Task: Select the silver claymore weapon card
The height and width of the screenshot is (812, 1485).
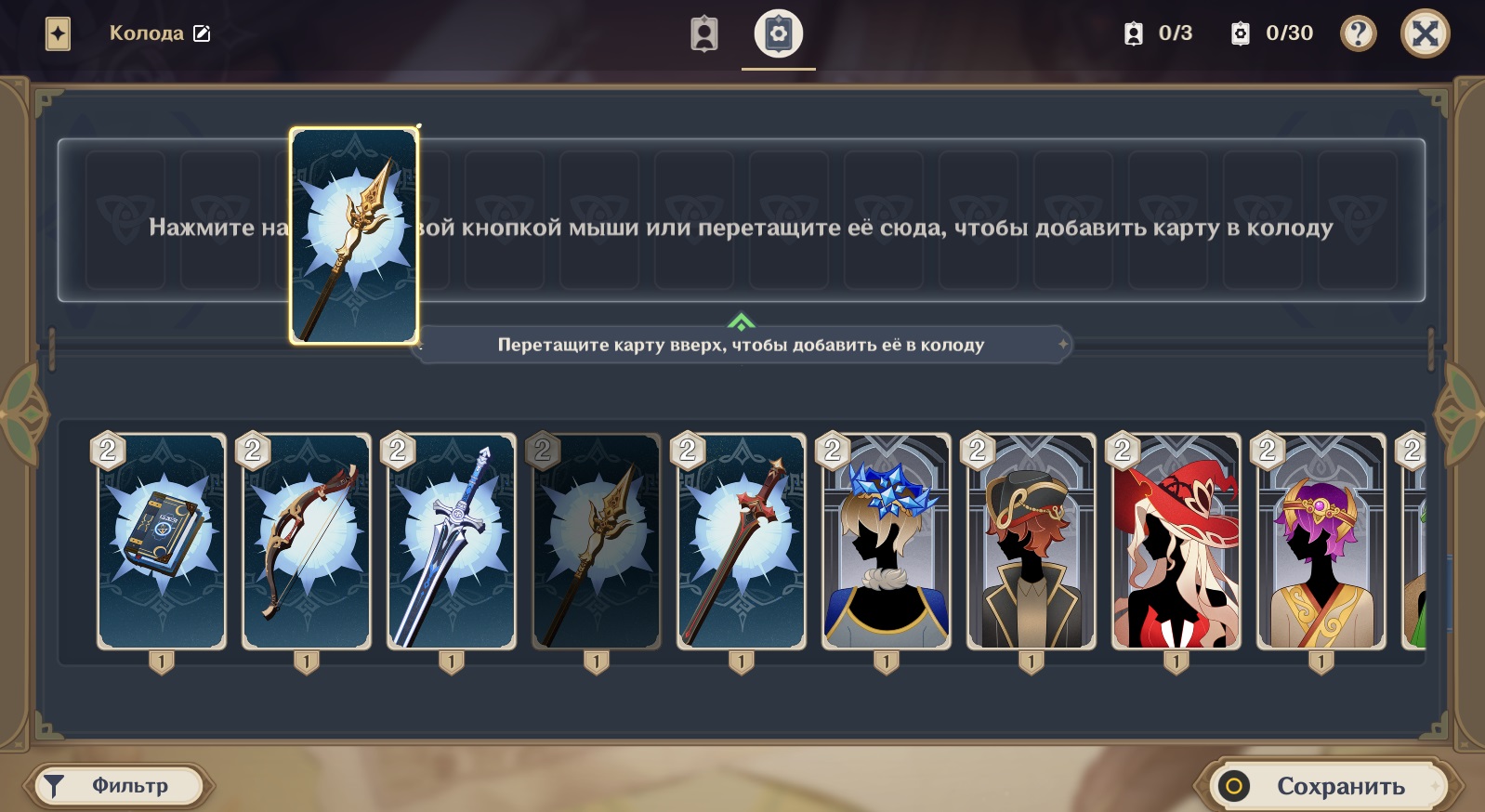Action: click(452, 541)
